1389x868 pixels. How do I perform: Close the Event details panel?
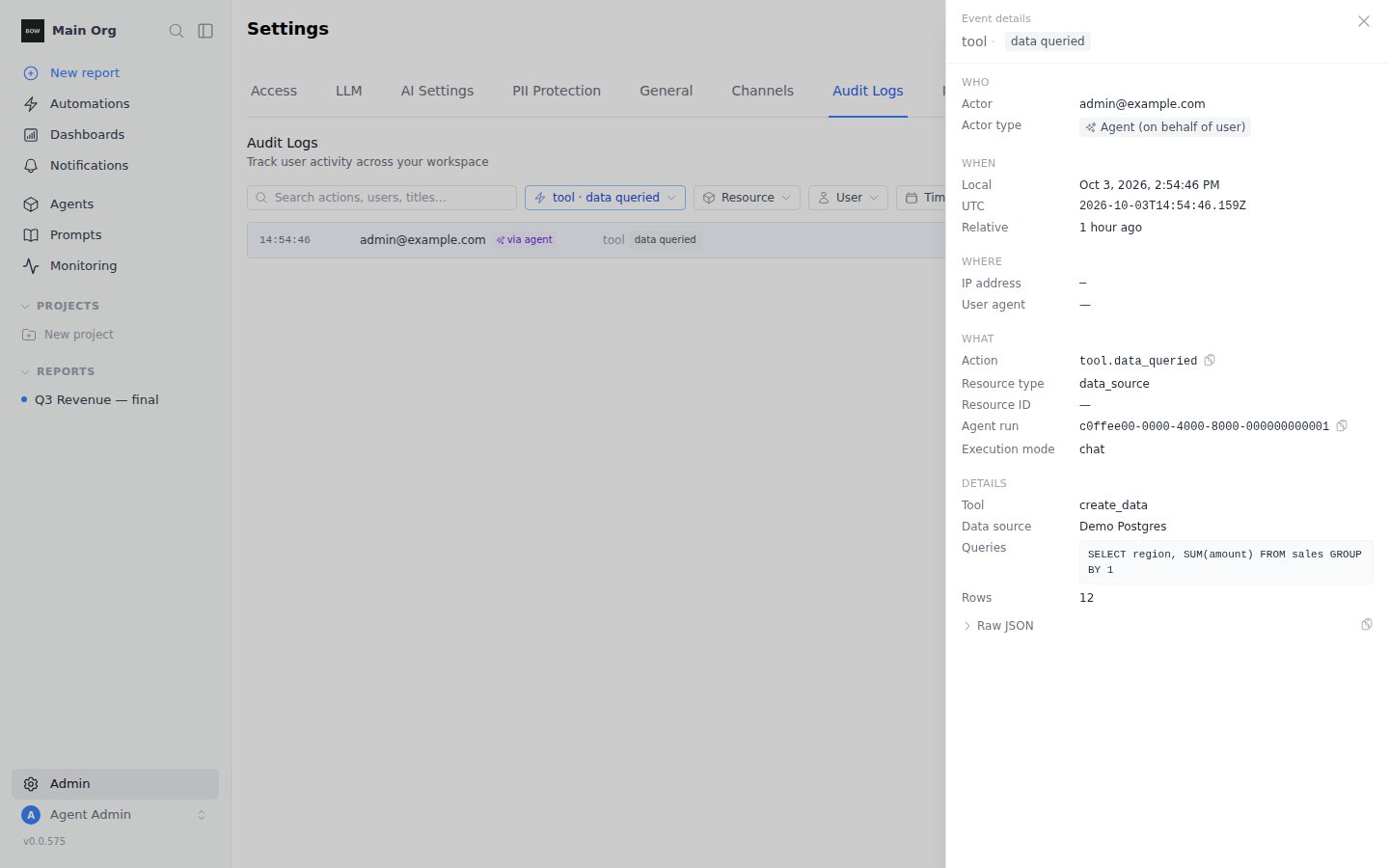point(1364,21)
